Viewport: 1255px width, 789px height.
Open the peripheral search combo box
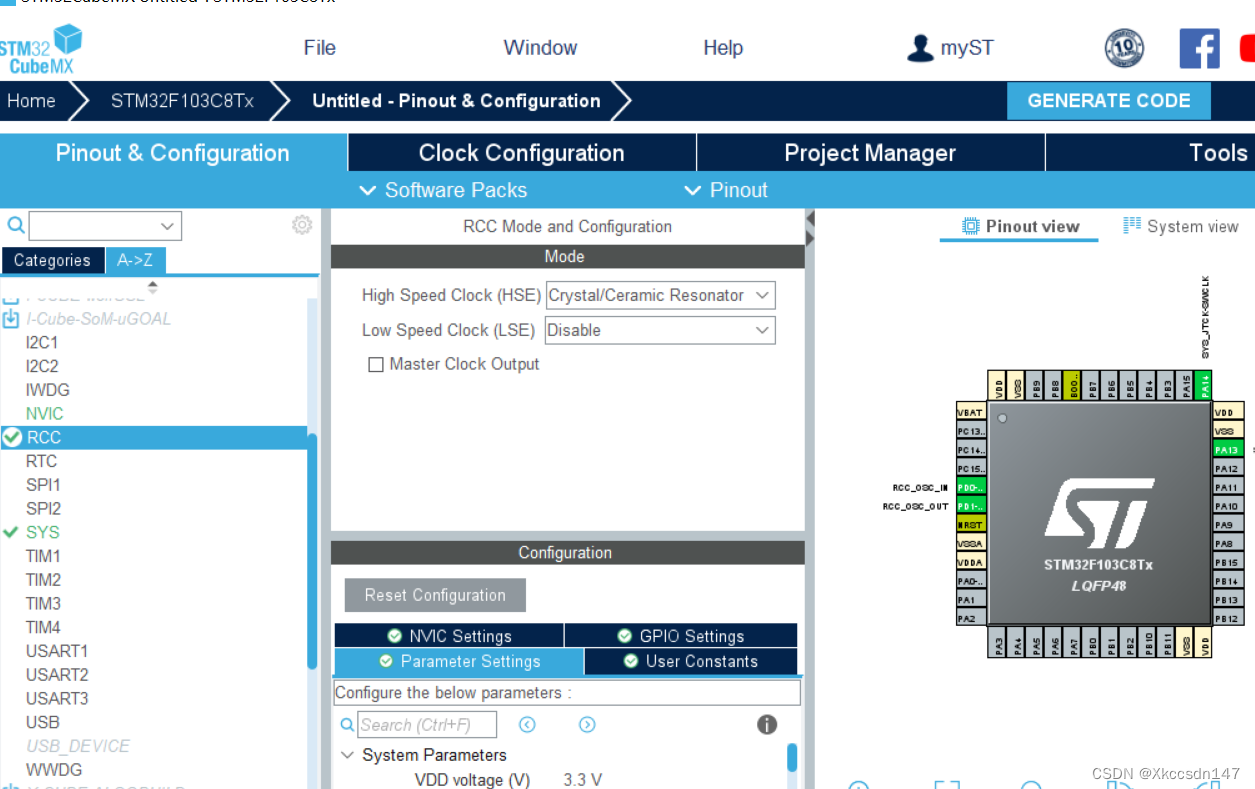[105, 226]
